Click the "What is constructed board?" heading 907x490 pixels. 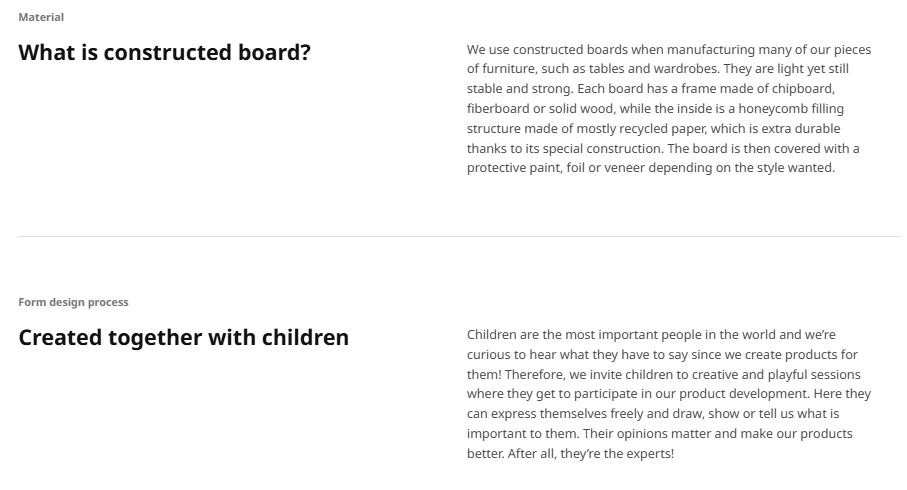pyautogui.click(x=164, y=53)
